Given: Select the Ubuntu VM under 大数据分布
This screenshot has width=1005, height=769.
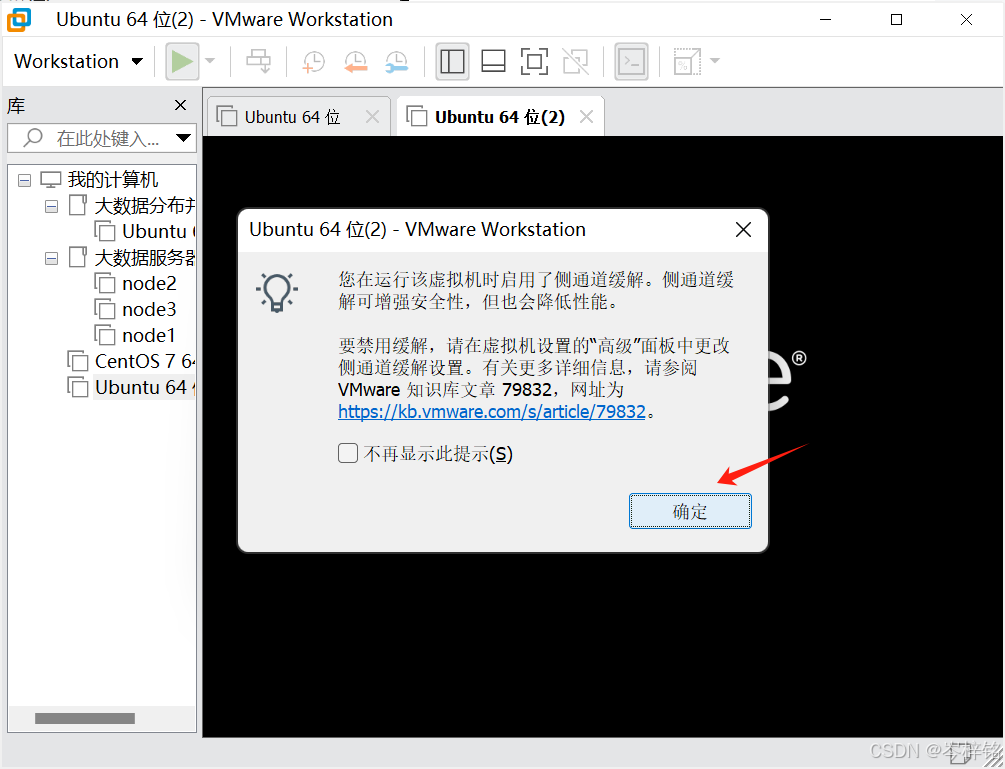Looking at the screenshot, I should pyautogui.click(x=158, y=231).
